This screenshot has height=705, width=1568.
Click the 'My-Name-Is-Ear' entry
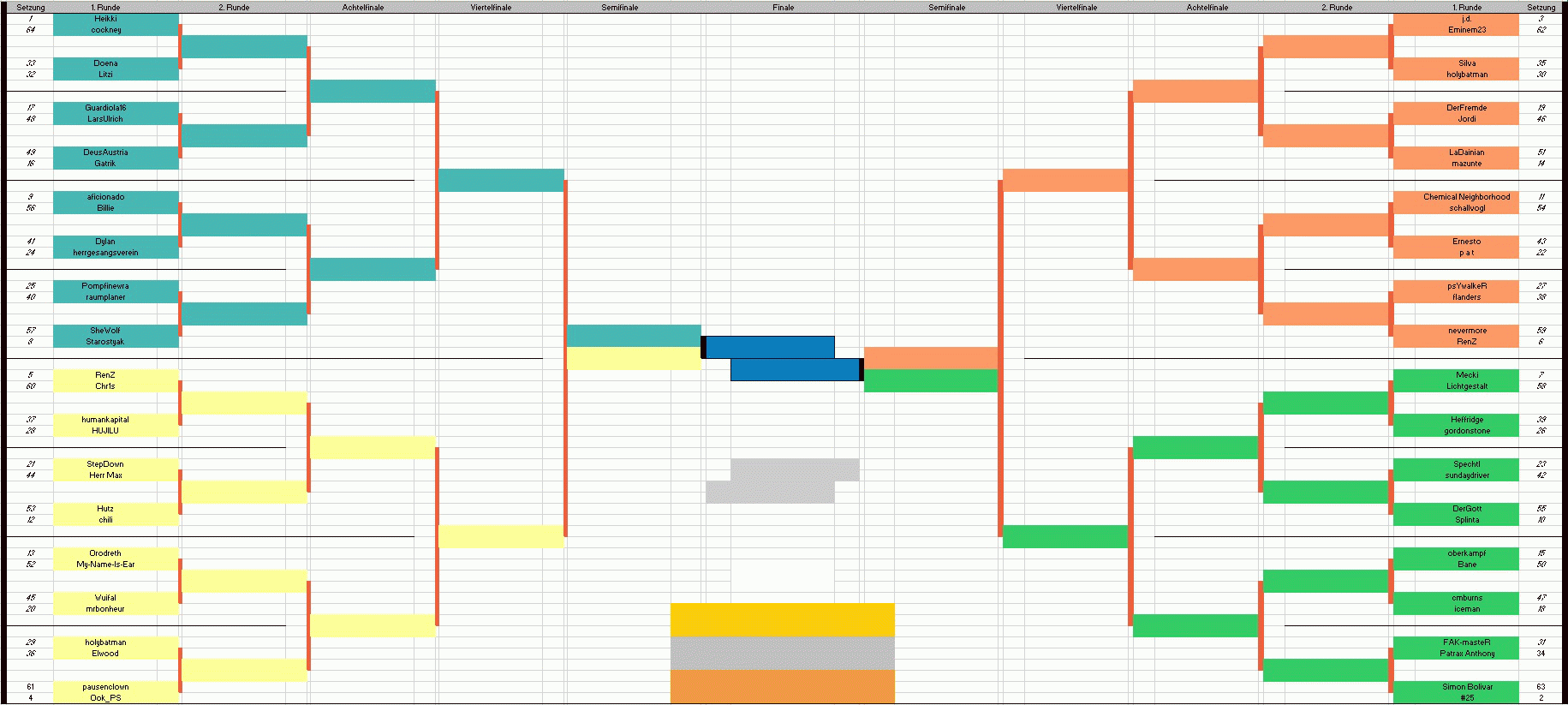point(116,565)
